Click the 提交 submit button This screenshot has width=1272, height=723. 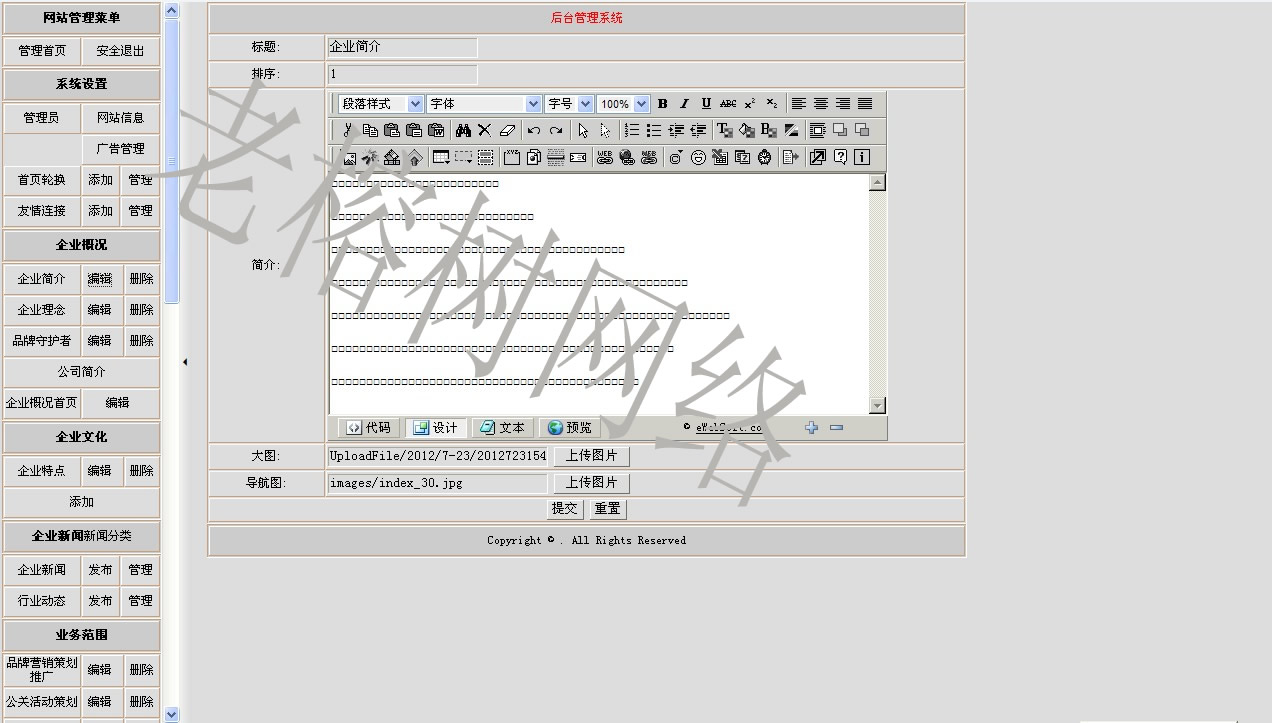pos(564,509)
